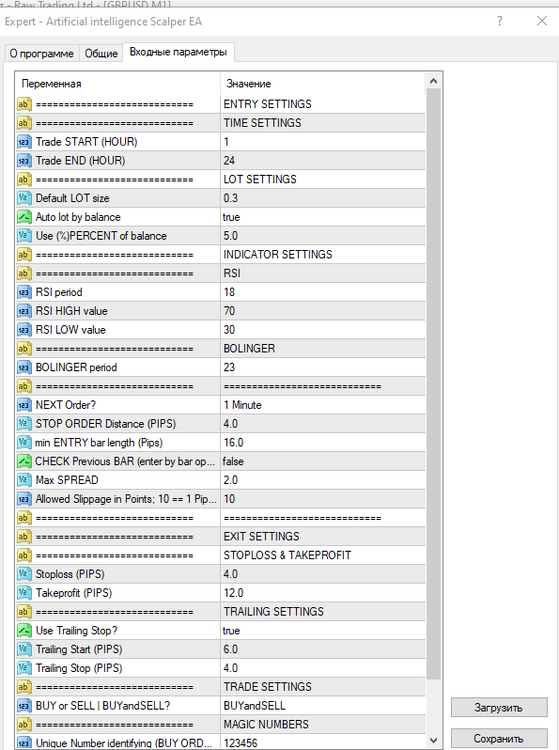Viewport: 559px width, 750px height.
Task: Click the ENTRY SETTINGS string icon
Action: coord(24,104)
